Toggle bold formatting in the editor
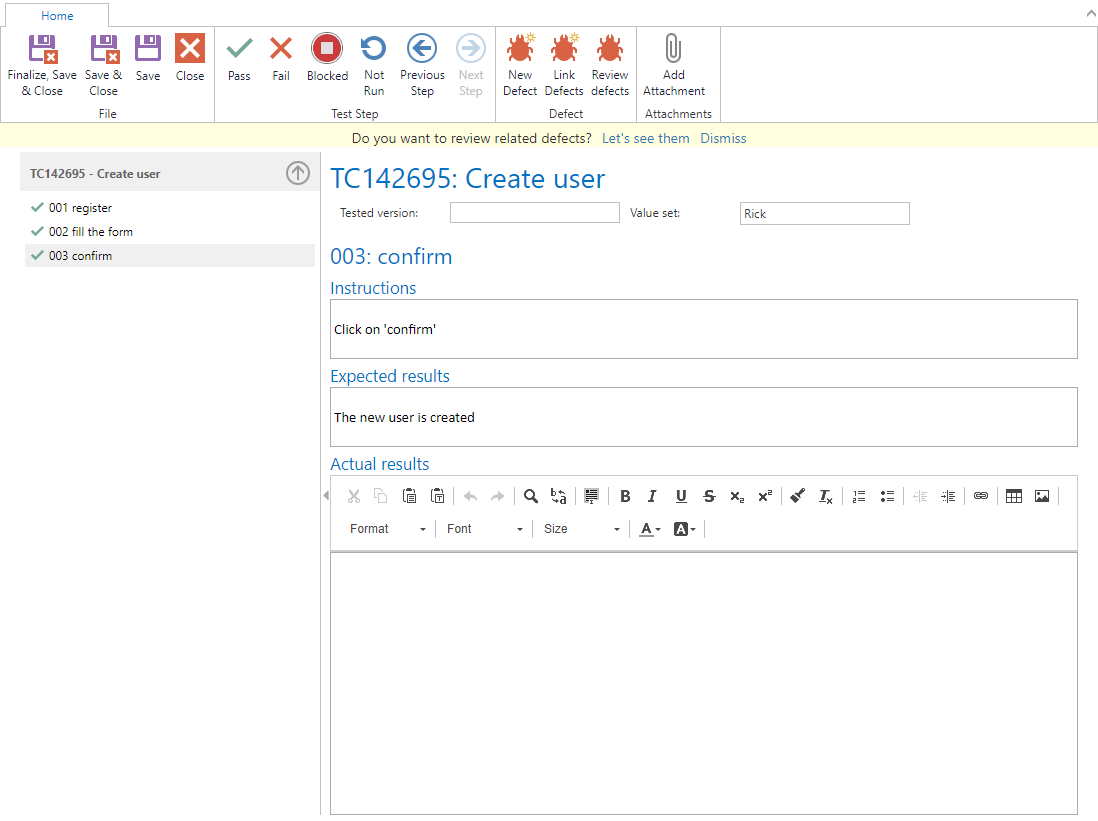This screenshot has width=1098, height=821. [x=625, y=496]
